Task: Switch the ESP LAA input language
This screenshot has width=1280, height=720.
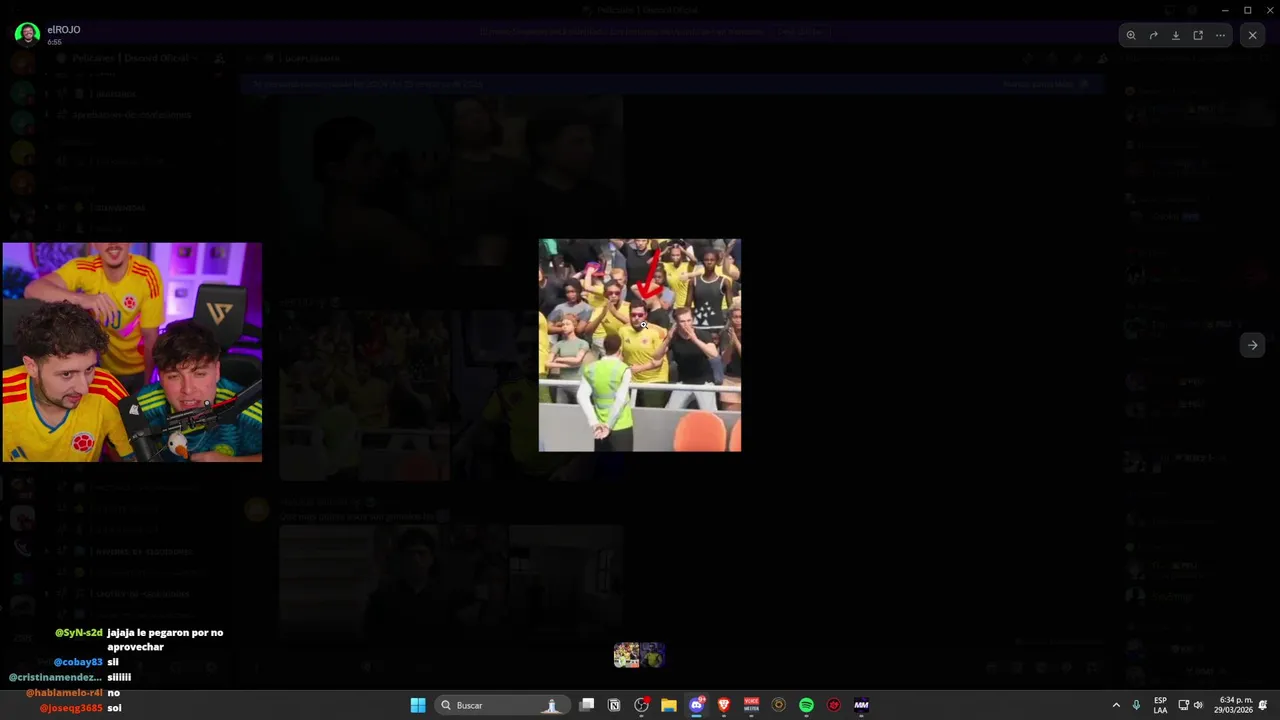Action: [1160, 705]
